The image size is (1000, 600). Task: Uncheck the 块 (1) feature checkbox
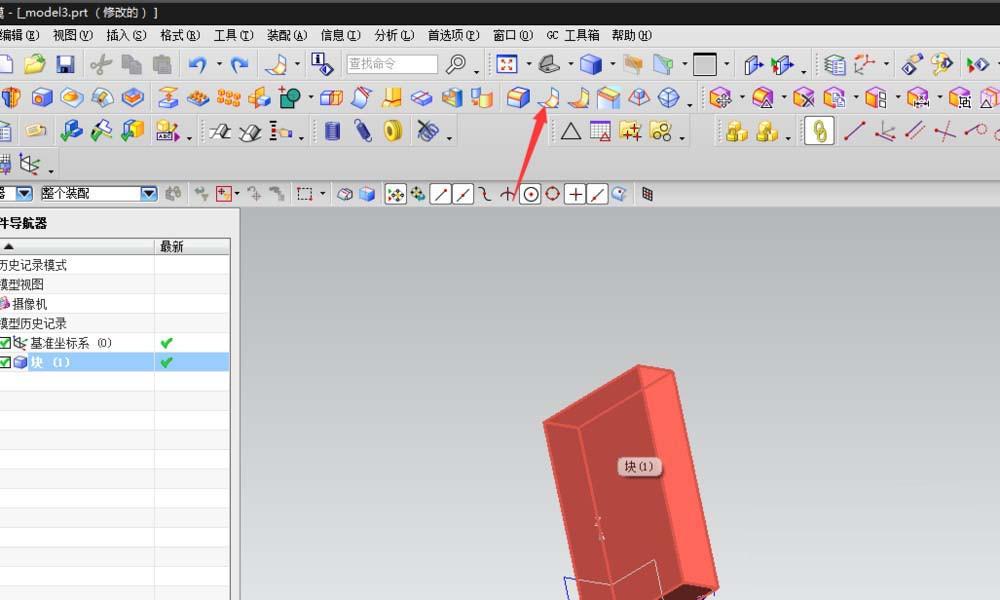[x=5, y=362]
